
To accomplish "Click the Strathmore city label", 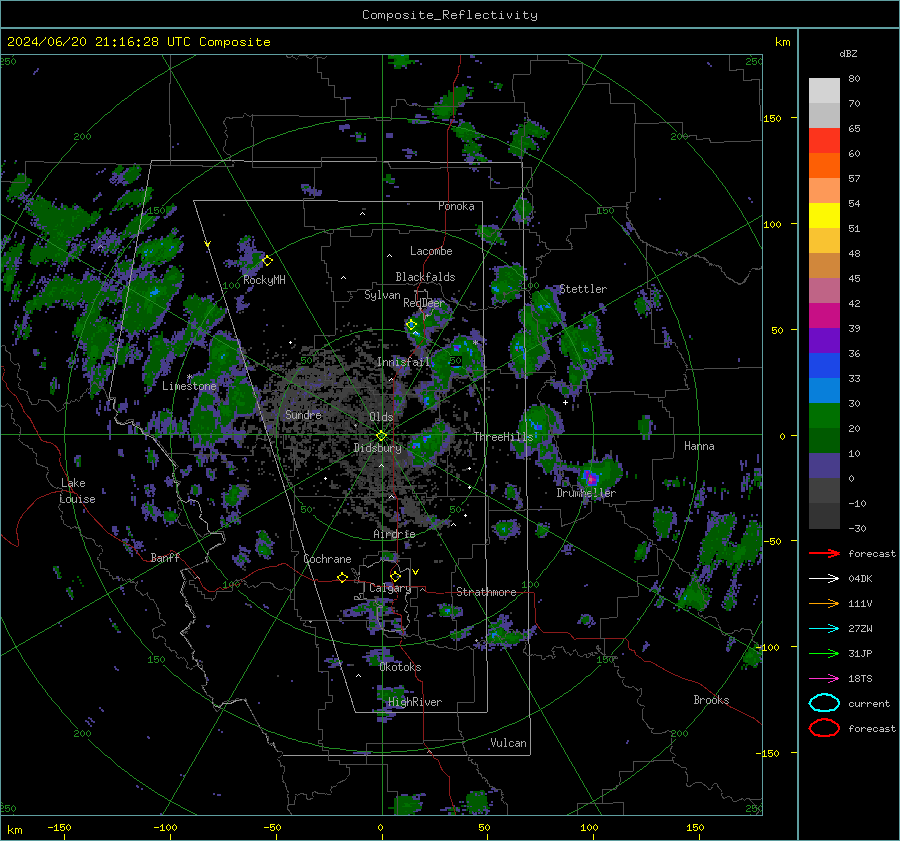I will coord(486,592).
